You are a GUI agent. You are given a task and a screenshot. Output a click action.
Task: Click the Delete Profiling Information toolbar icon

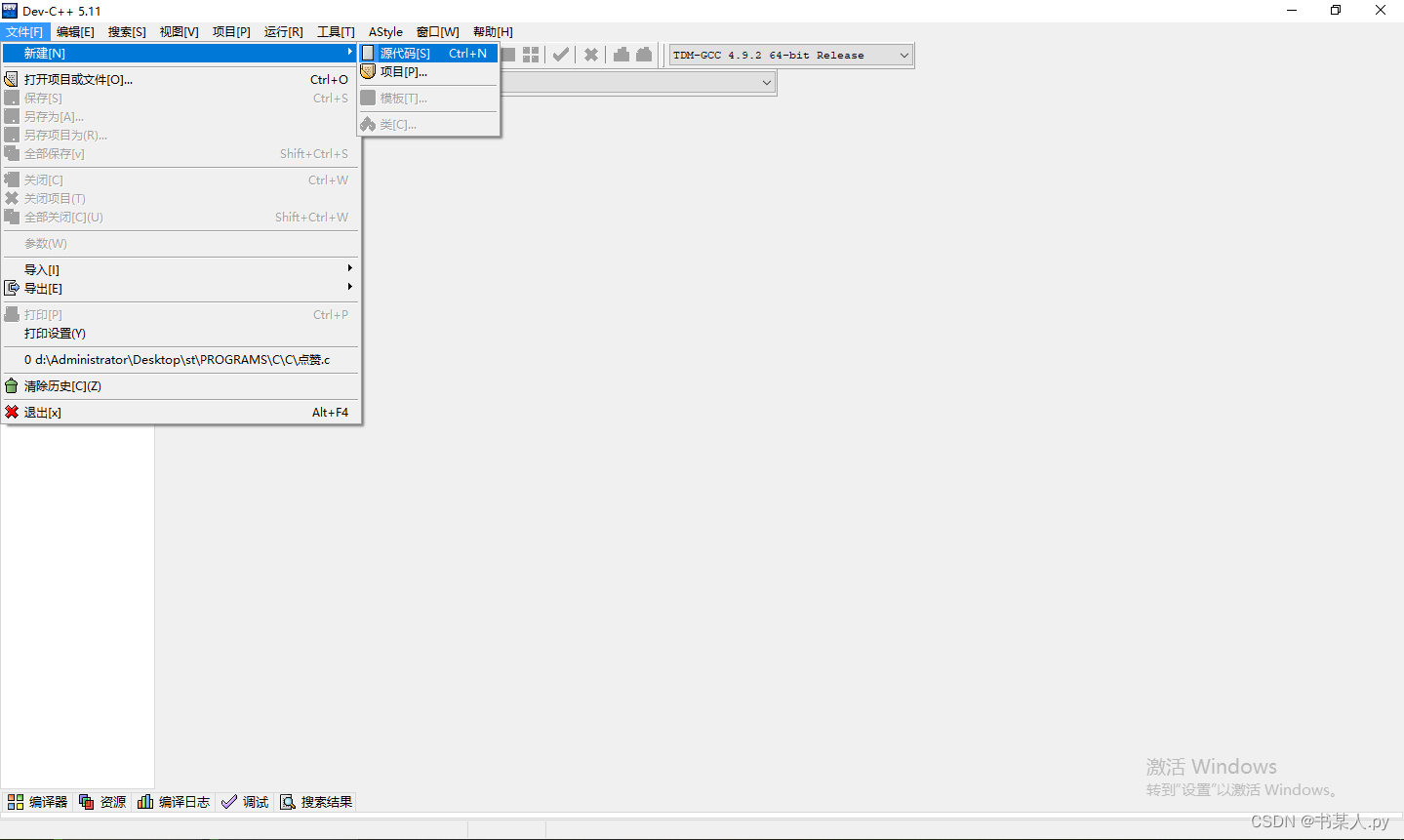644,55
